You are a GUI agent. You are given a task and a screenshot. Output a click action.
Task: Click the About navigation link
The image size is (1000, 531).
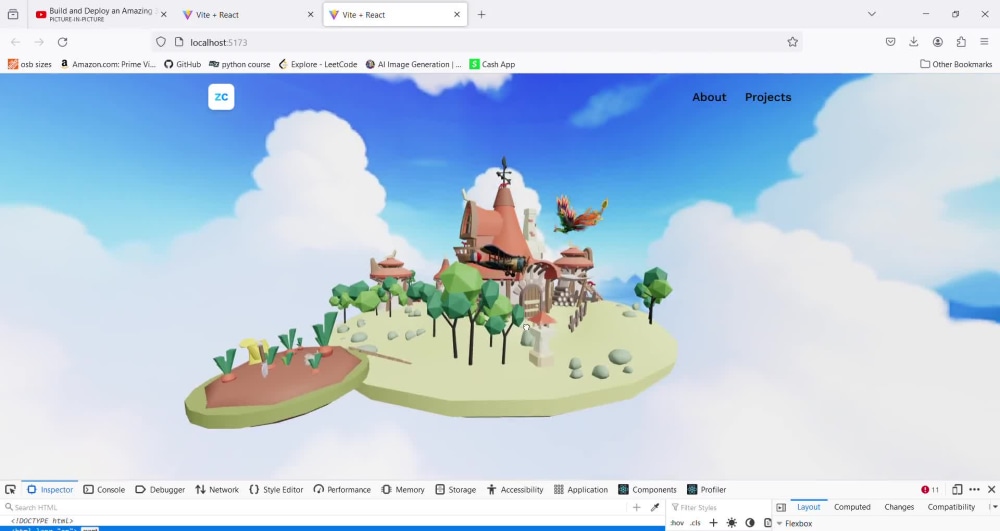click(x=709, y=97)
